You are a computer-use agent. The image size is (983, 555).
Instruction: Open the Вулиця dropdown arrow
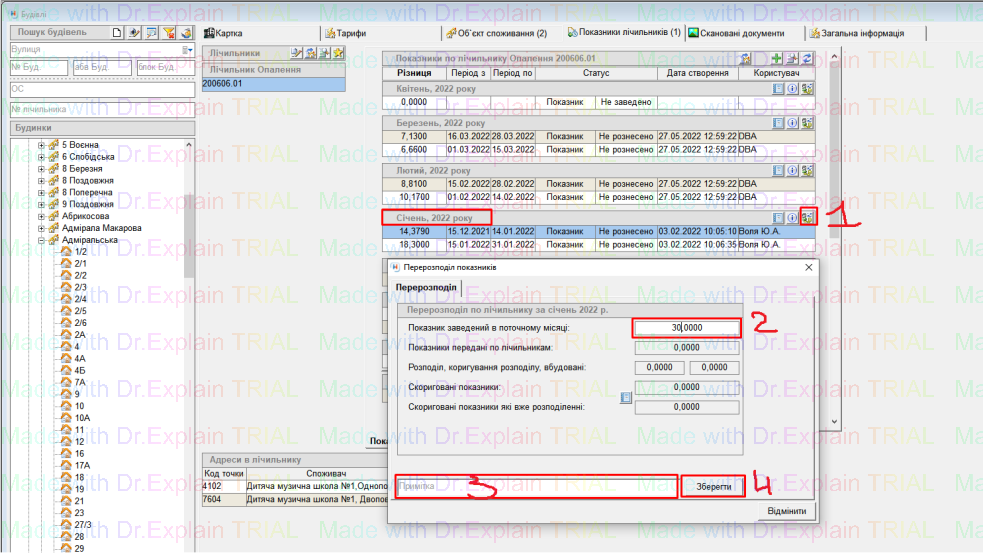[187, 49]
